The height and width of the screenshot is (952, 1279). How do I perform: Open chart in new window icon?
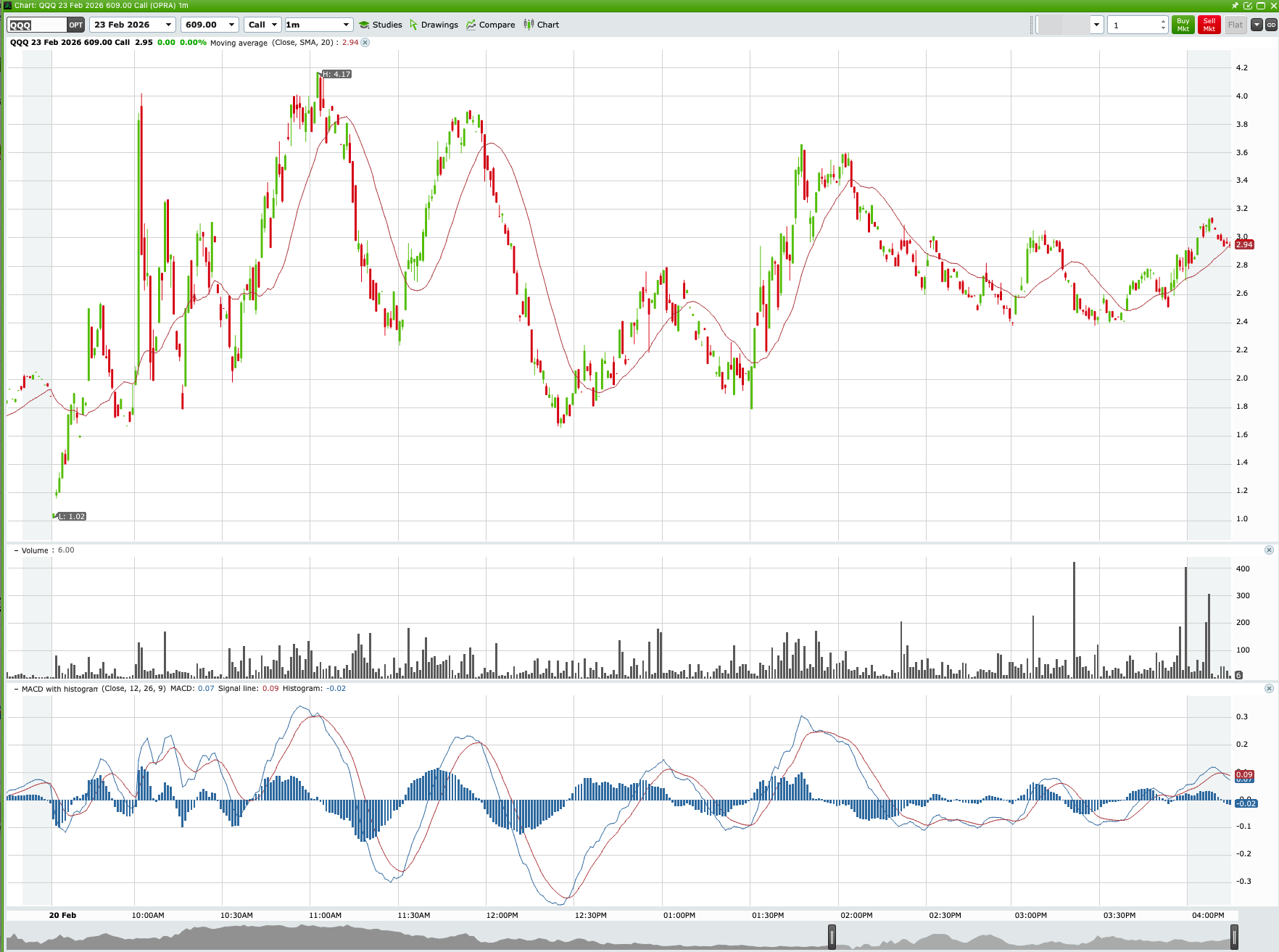click(1247, 5)
